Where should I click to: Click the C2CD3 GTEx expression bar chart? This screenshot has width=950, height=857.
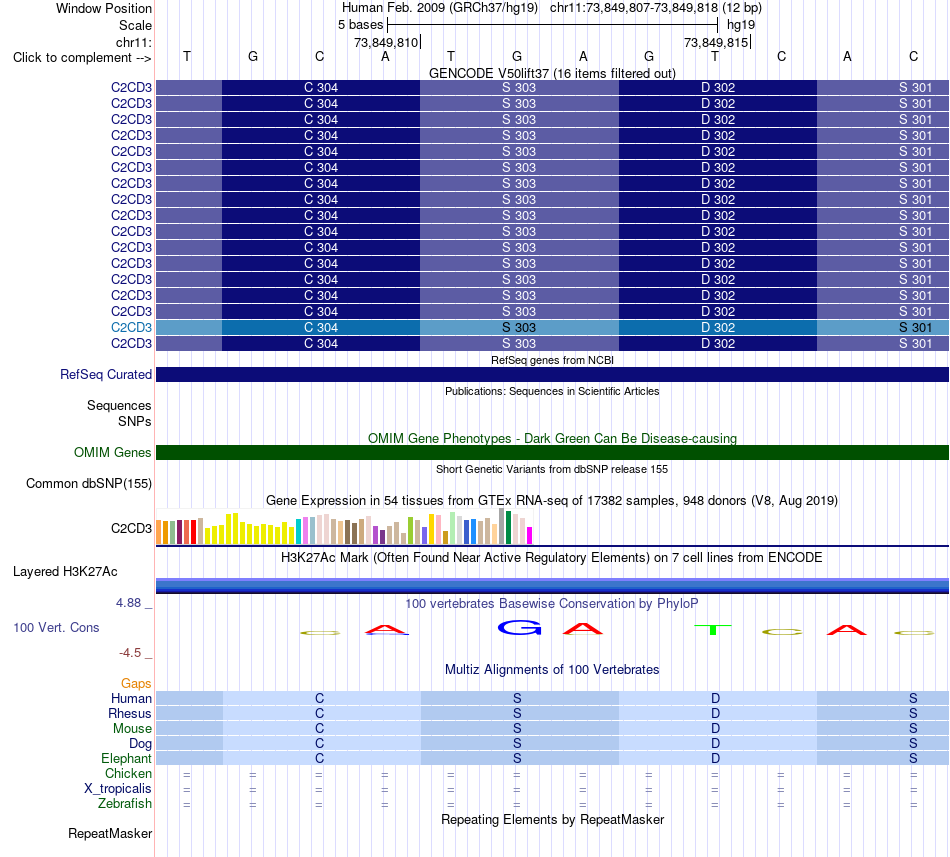click(x=344, y=526)
